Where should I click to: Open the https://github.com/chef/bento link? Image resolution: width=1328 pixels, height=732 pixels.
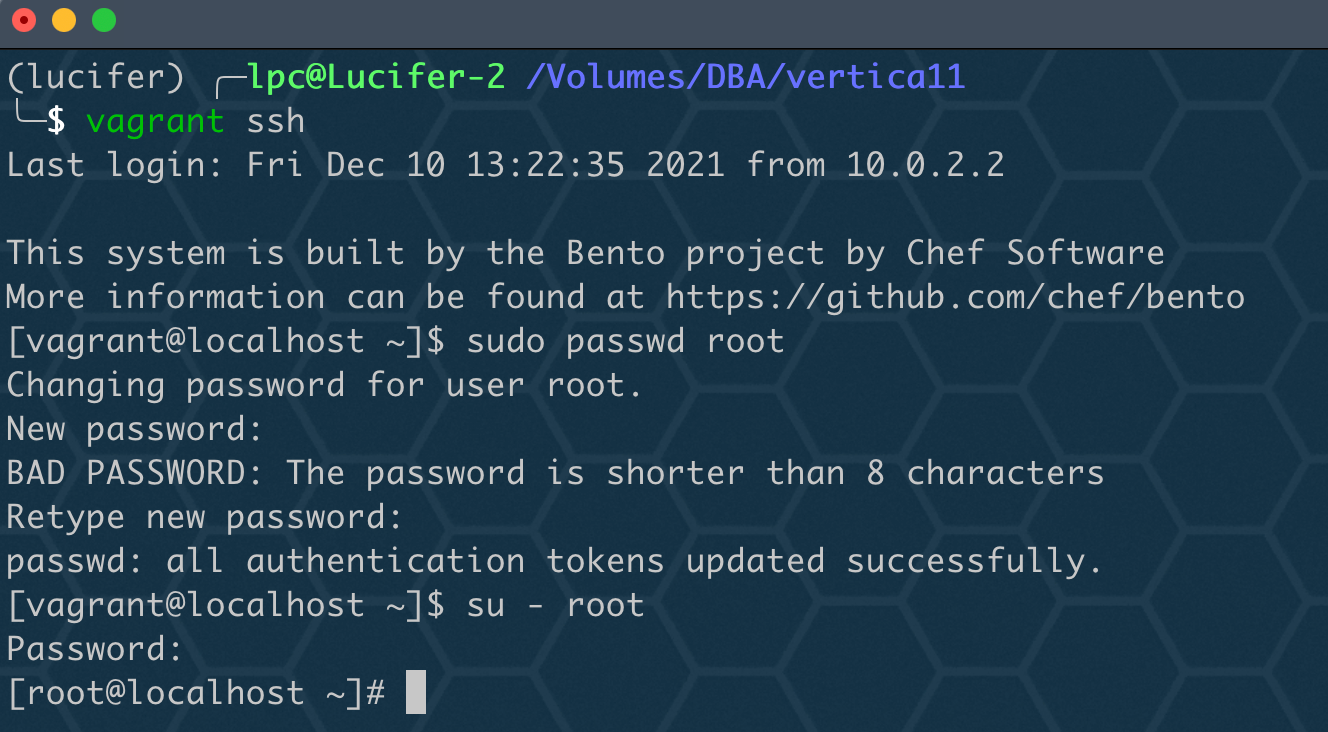click(x=955, y=297)
